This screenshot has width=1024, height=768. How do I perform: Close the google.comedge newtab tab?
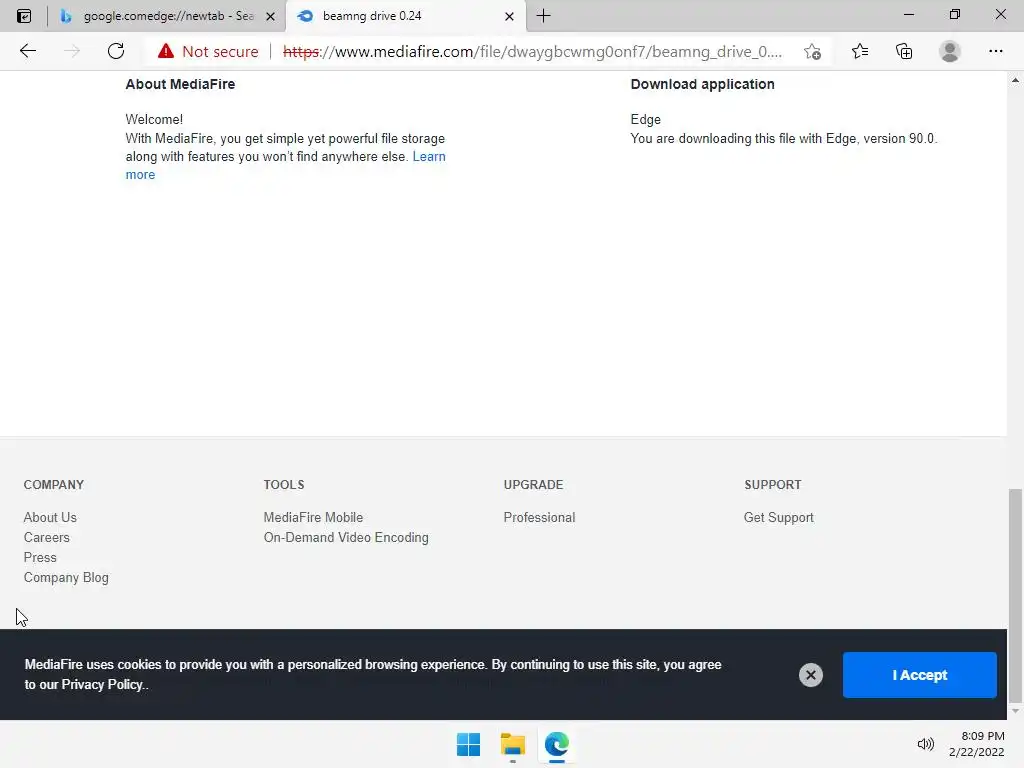(270, 16)
